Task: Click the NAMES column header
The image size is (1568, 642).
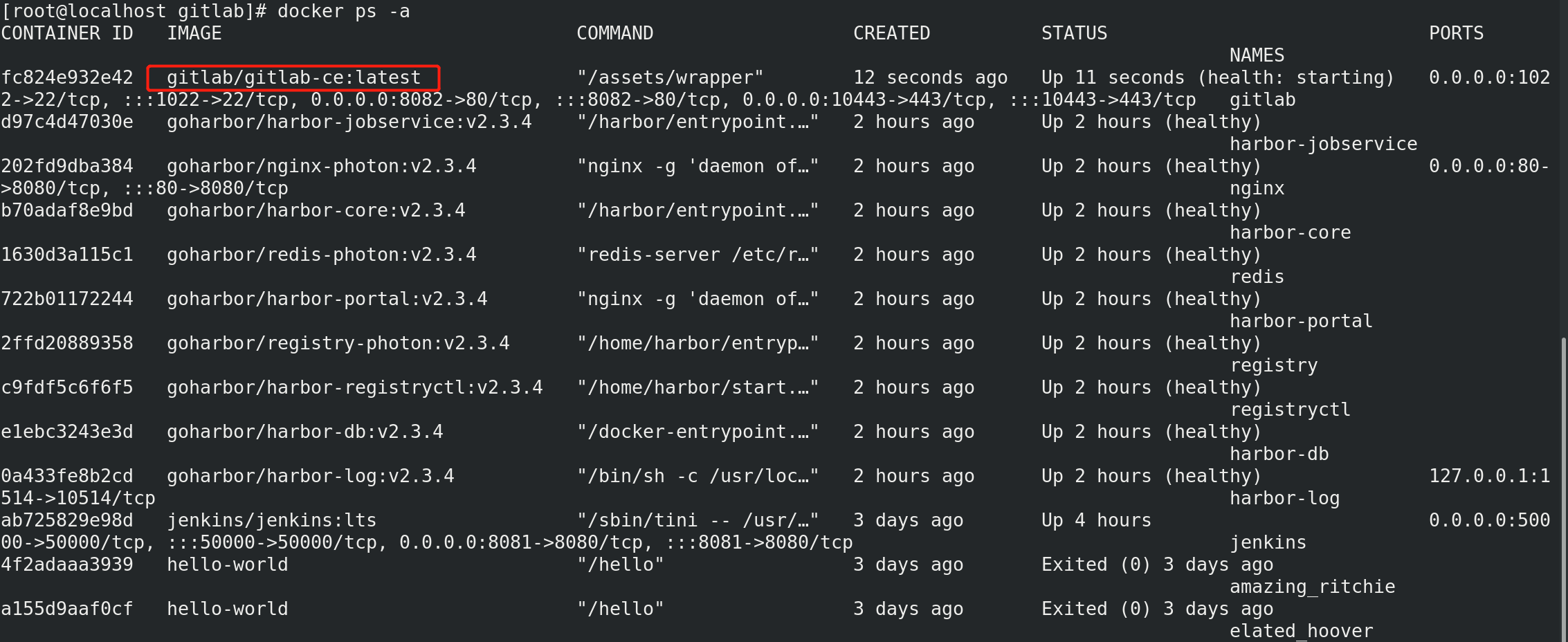Action: (1257, 55)
